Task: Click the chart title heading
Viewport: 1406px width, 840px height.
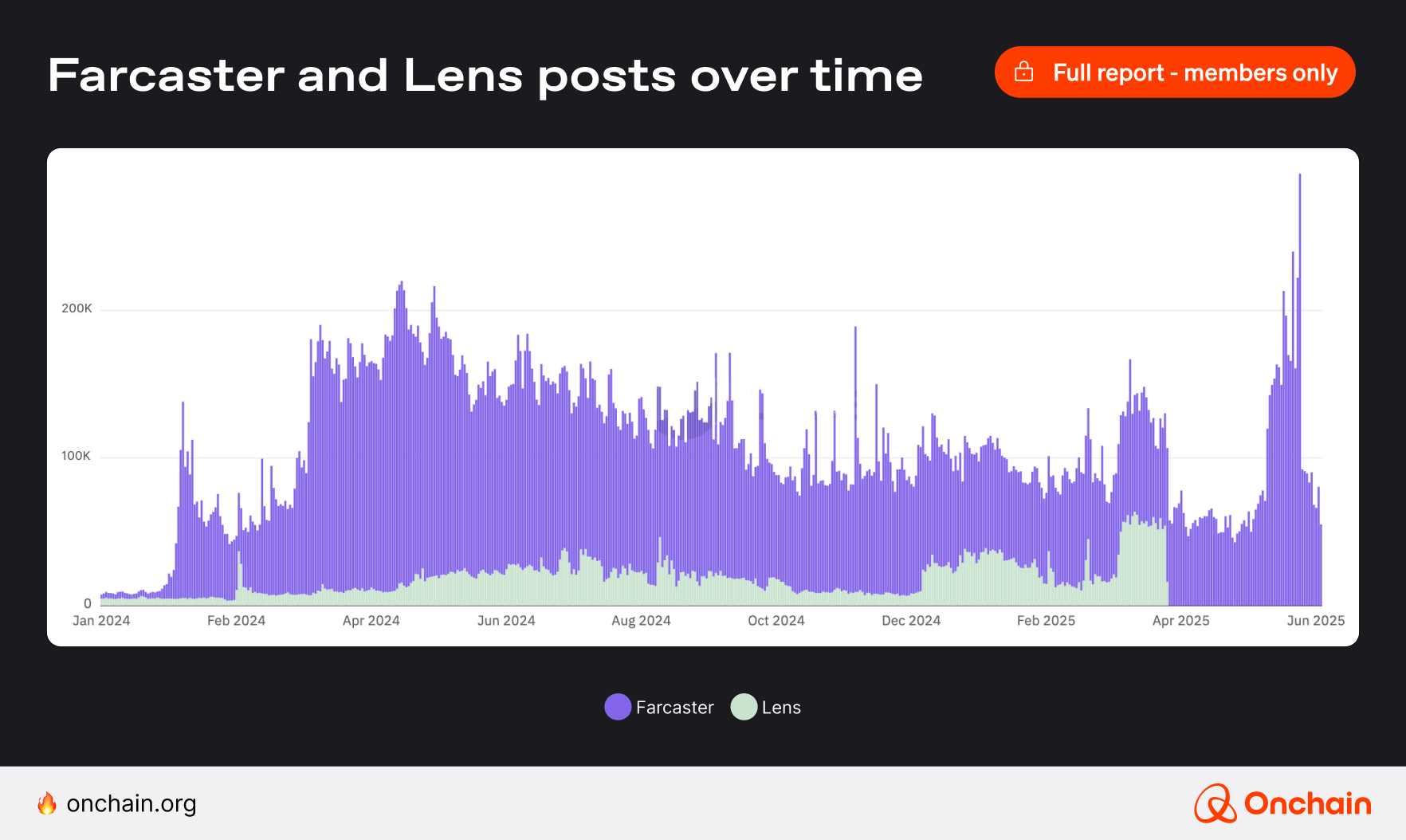Action: [485, 76]
